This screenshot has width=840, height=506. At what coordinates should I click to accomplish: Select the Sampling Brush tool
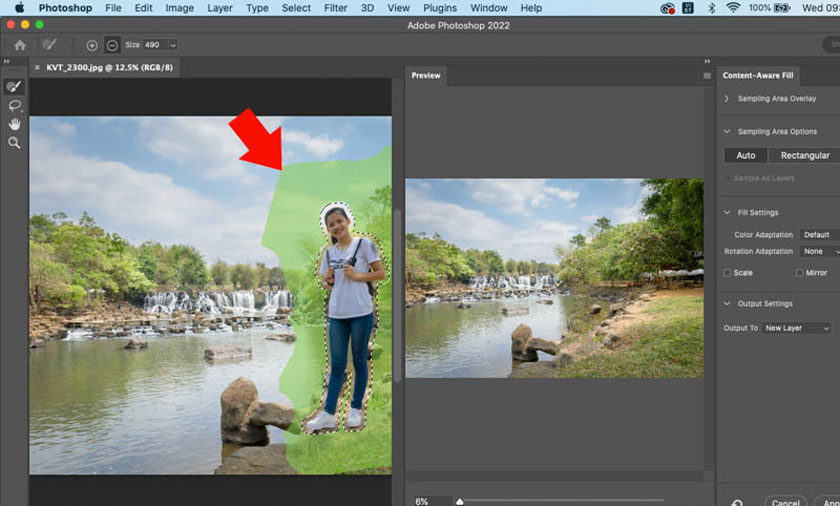pos(14,86)
